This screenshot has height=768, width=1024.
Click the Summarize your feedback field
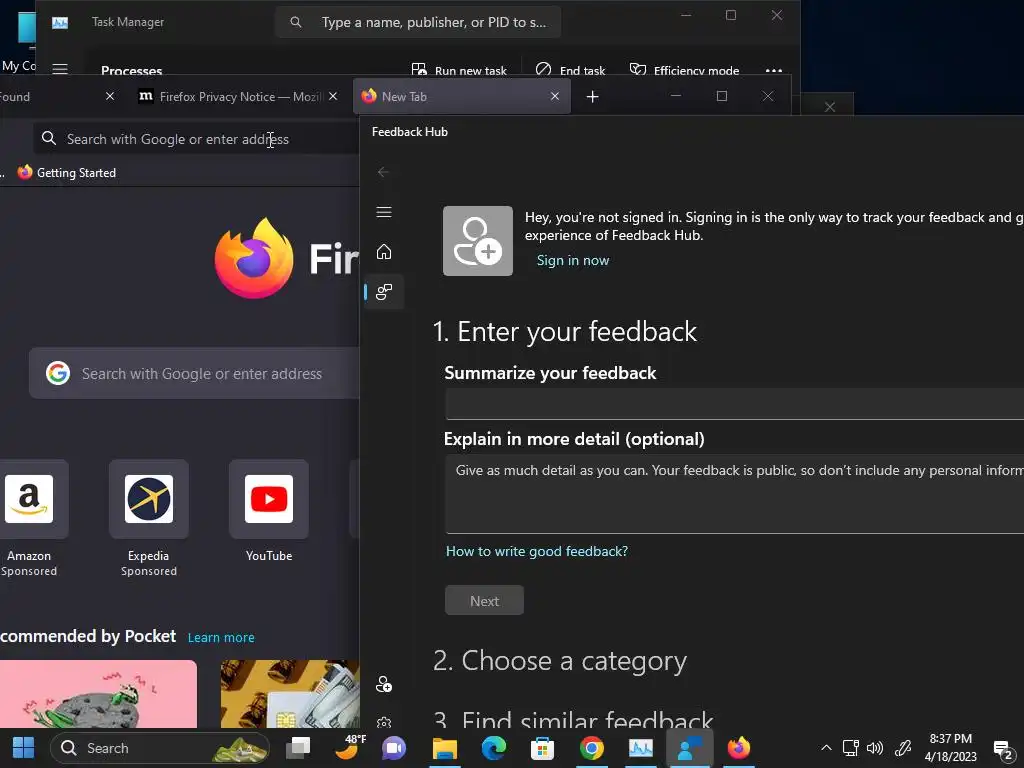coord(735,404)
